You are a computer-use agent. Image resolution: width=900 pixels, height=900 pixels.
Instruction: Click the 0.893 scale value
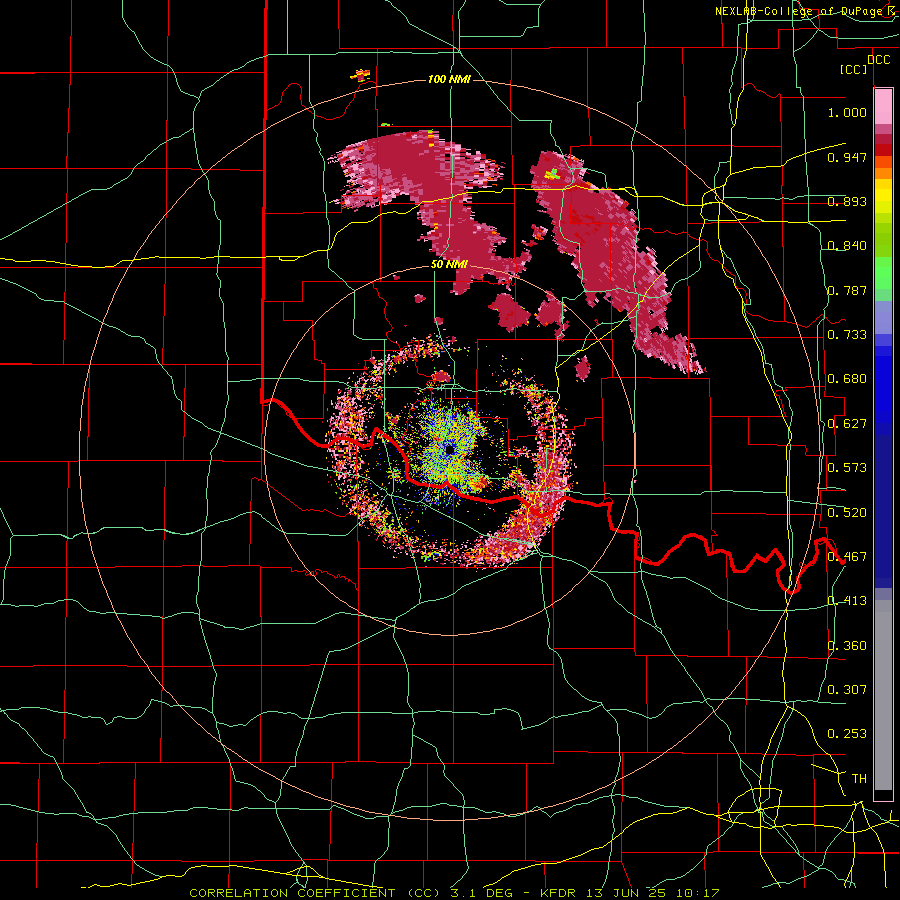click(847, 201)
